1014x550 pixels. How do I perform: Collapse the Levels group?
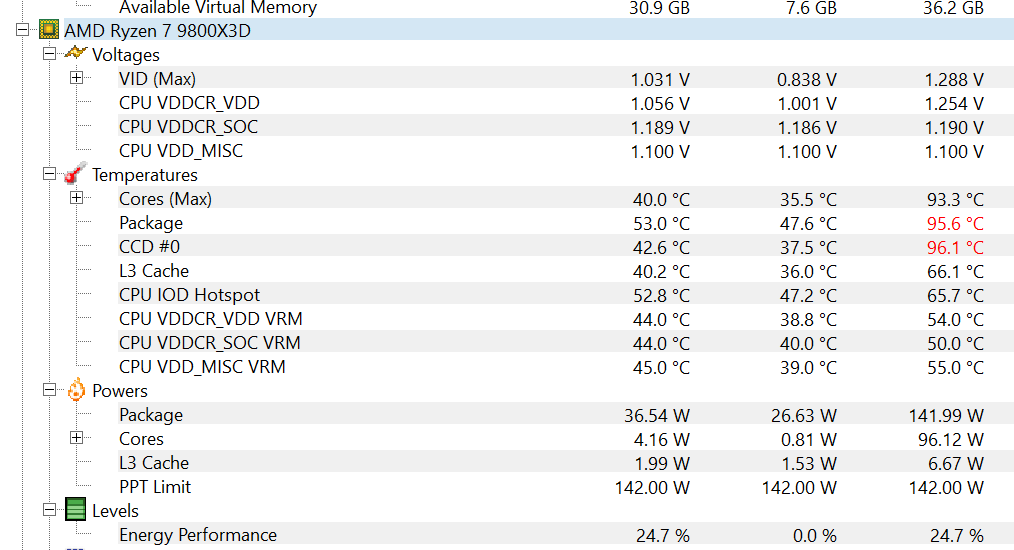49,510
